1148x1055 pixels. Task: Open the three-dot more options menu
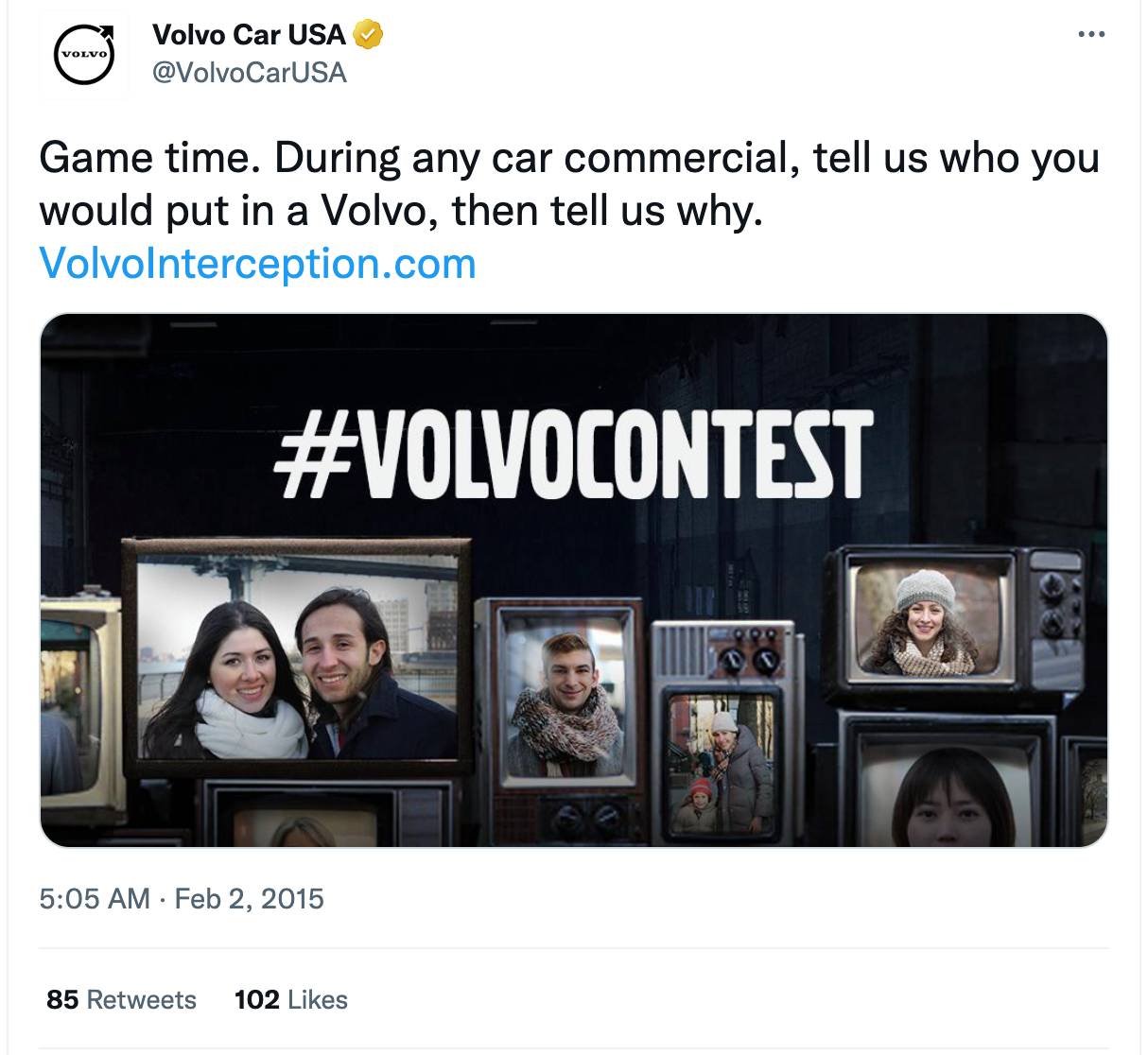1090,35
